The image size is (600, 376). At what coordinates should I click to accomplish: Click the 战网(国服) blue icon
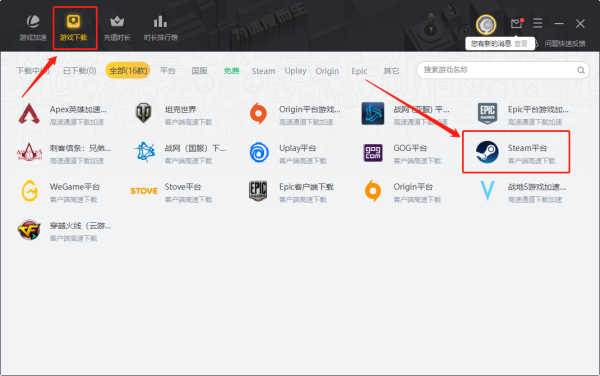tap(145, 152)
